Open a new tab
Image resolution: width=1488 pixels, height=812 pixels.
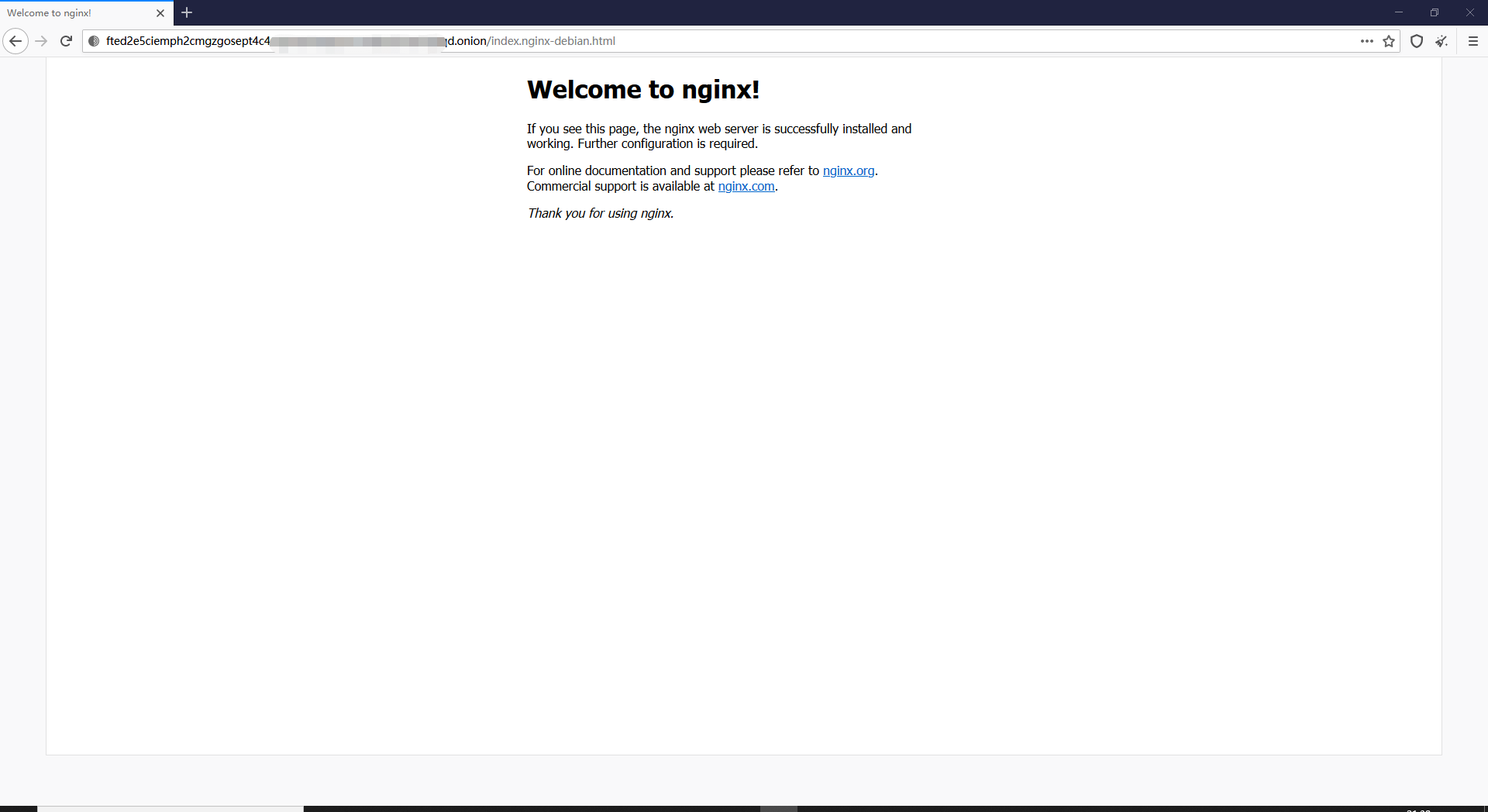click(187, 12)
